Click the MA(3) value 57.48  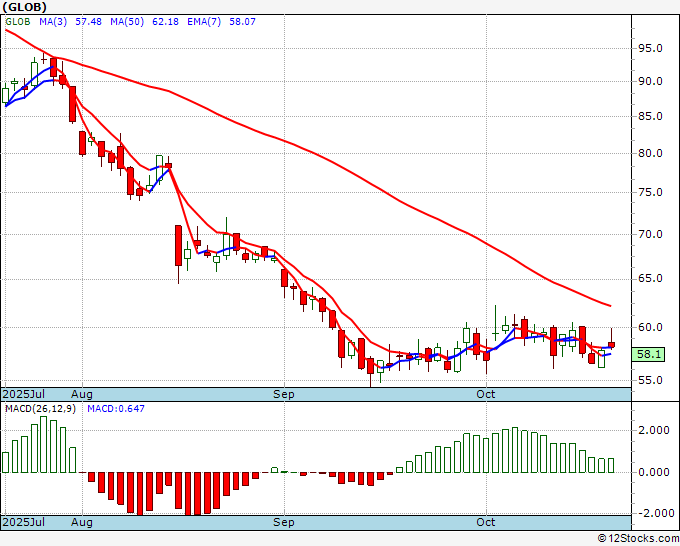[x=88, y=22]
